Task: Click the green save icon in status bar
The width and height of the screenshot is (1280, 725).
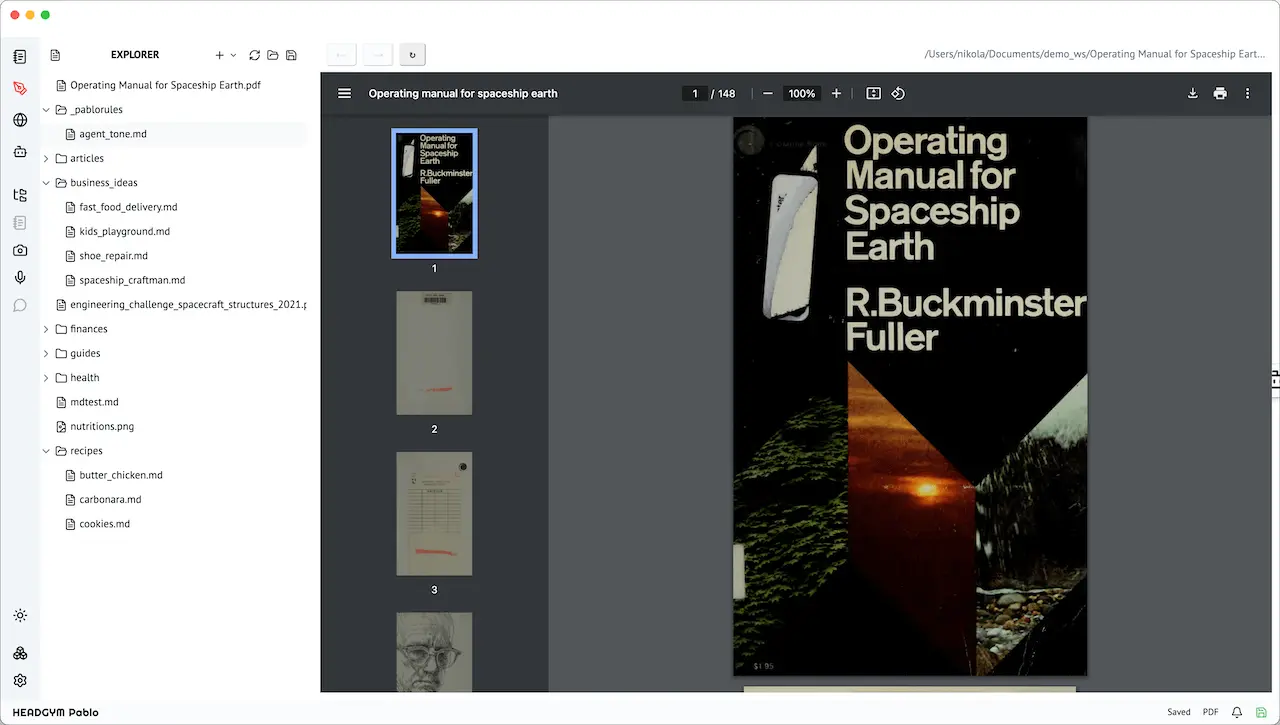Action: coord(1261,712)
